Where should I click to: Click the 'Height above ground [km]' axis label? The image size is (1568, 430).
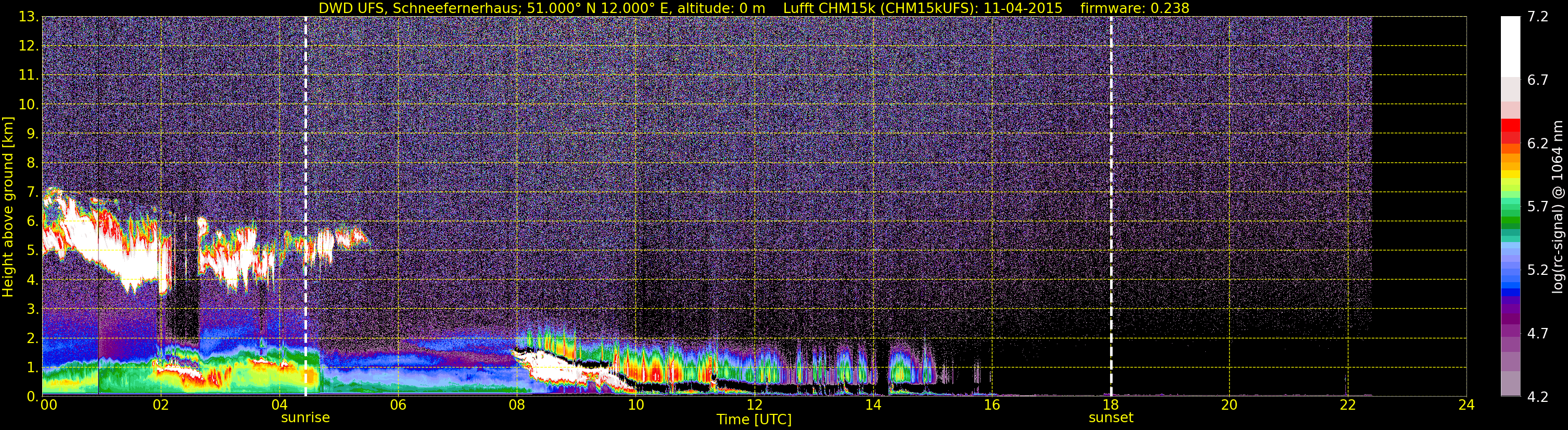coord(8,207)
